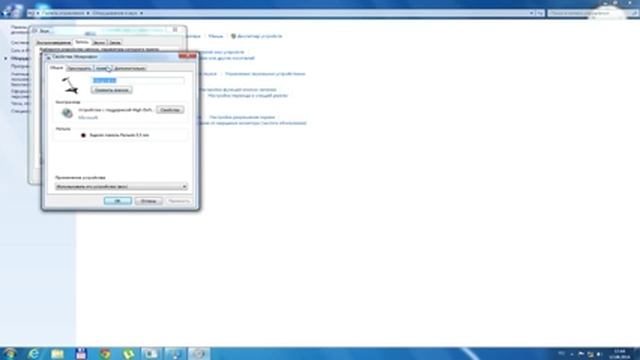Screen dimensions: 640x360
Task: Open the address bar history dropdown arrow
Action: (x=531, y=13)
